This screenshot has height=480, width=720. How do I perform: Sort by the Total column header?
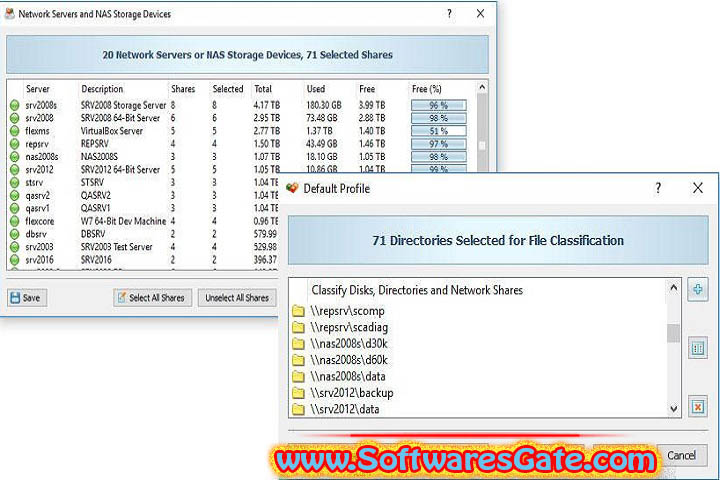(263, 89)
